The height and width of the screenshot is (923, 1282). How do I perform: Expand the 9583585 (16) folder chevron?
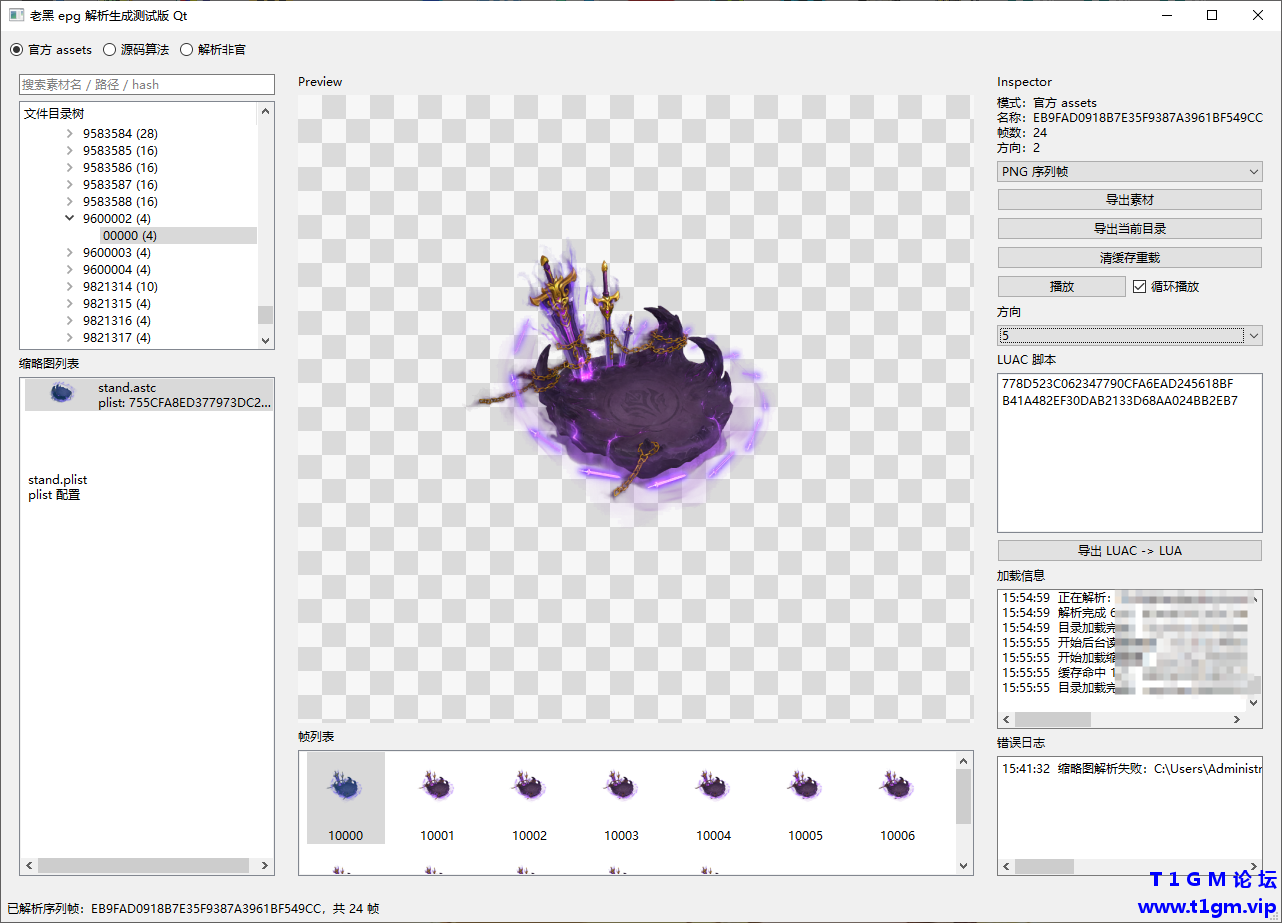click(x=69, y=151)
